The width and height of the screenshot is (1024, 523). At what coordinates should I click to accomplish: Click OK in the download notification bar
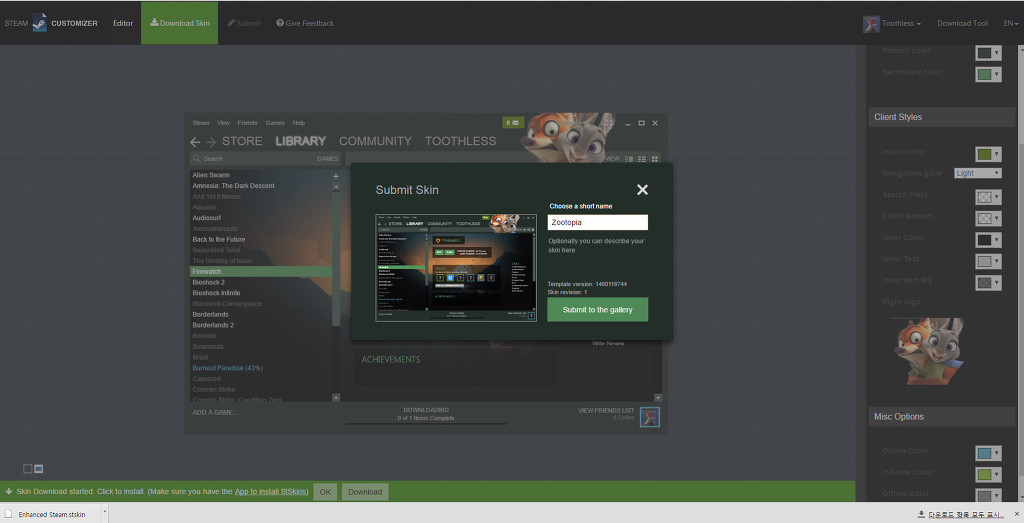325,492
